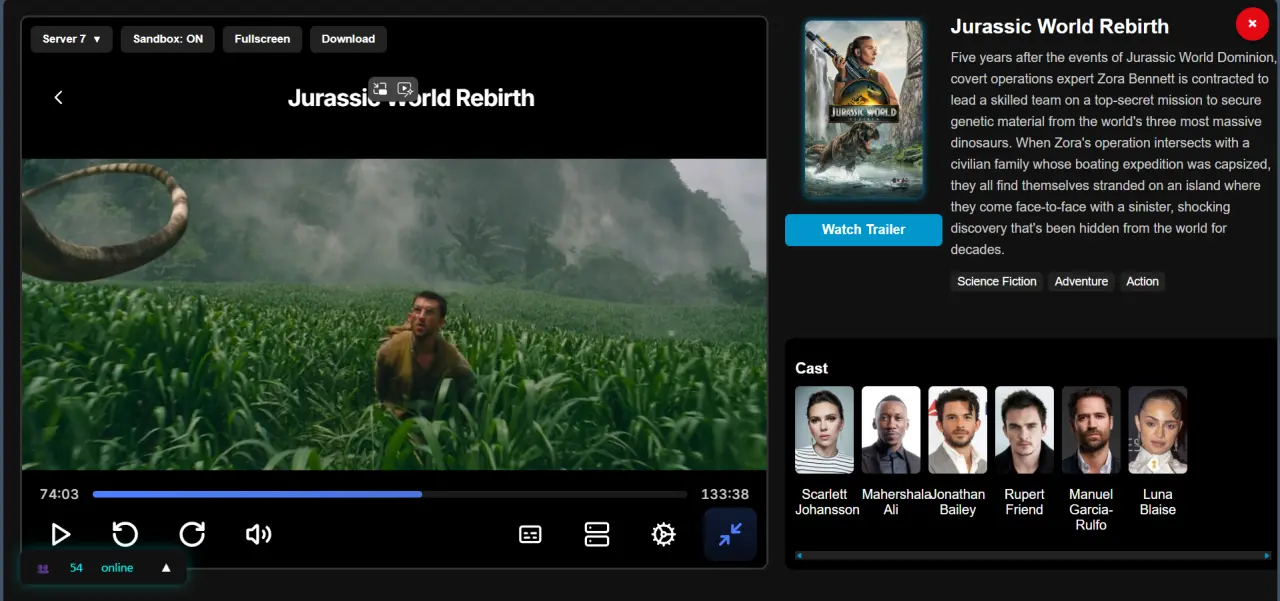The width and height of the screenshot is (1280, 601).
Task: Open the Server 7 dropdown
Action: [x=71, y=39]
